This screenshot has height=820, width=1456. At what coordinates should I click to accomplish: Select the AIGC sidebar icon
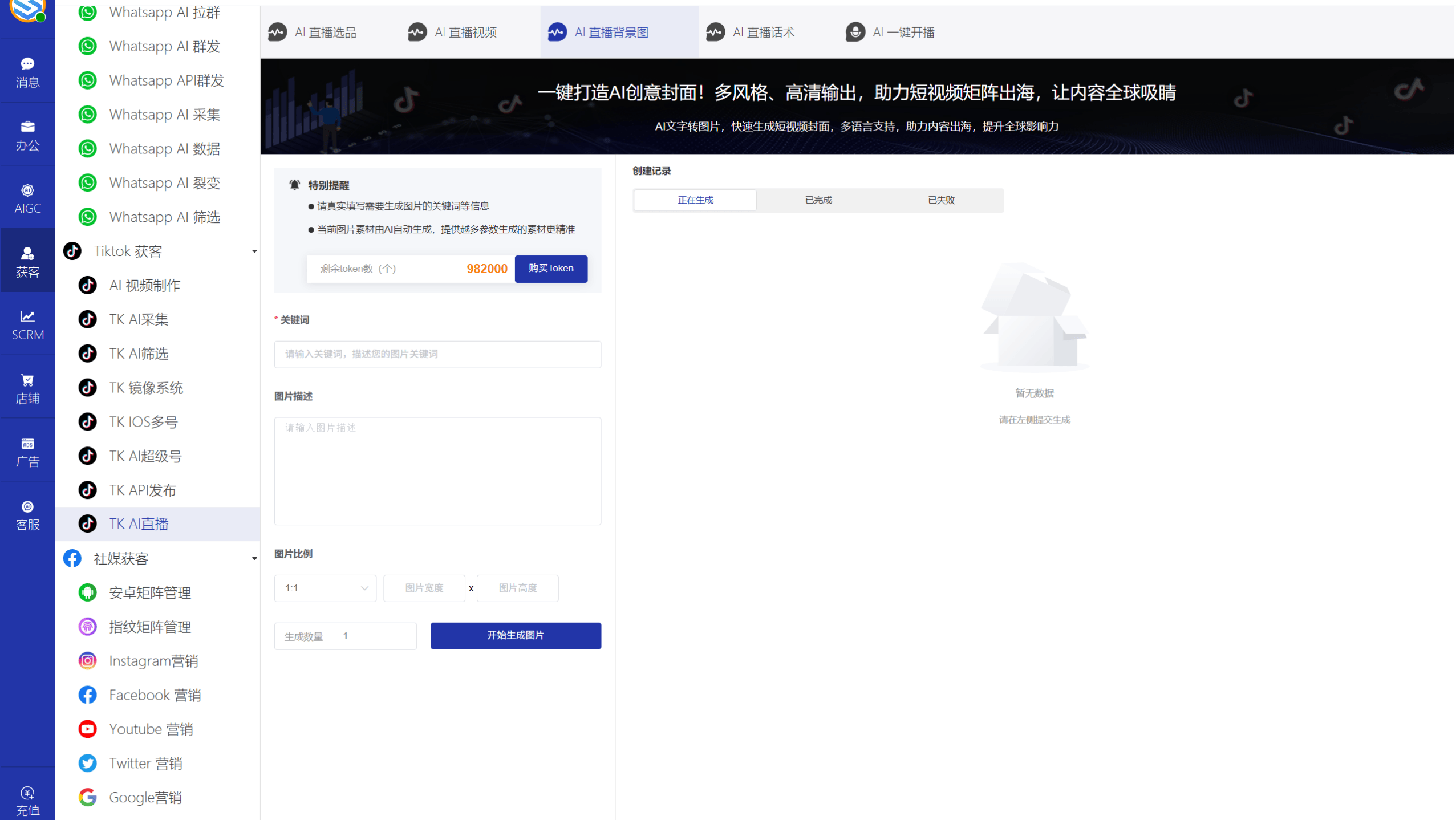[x=27, y=197]
